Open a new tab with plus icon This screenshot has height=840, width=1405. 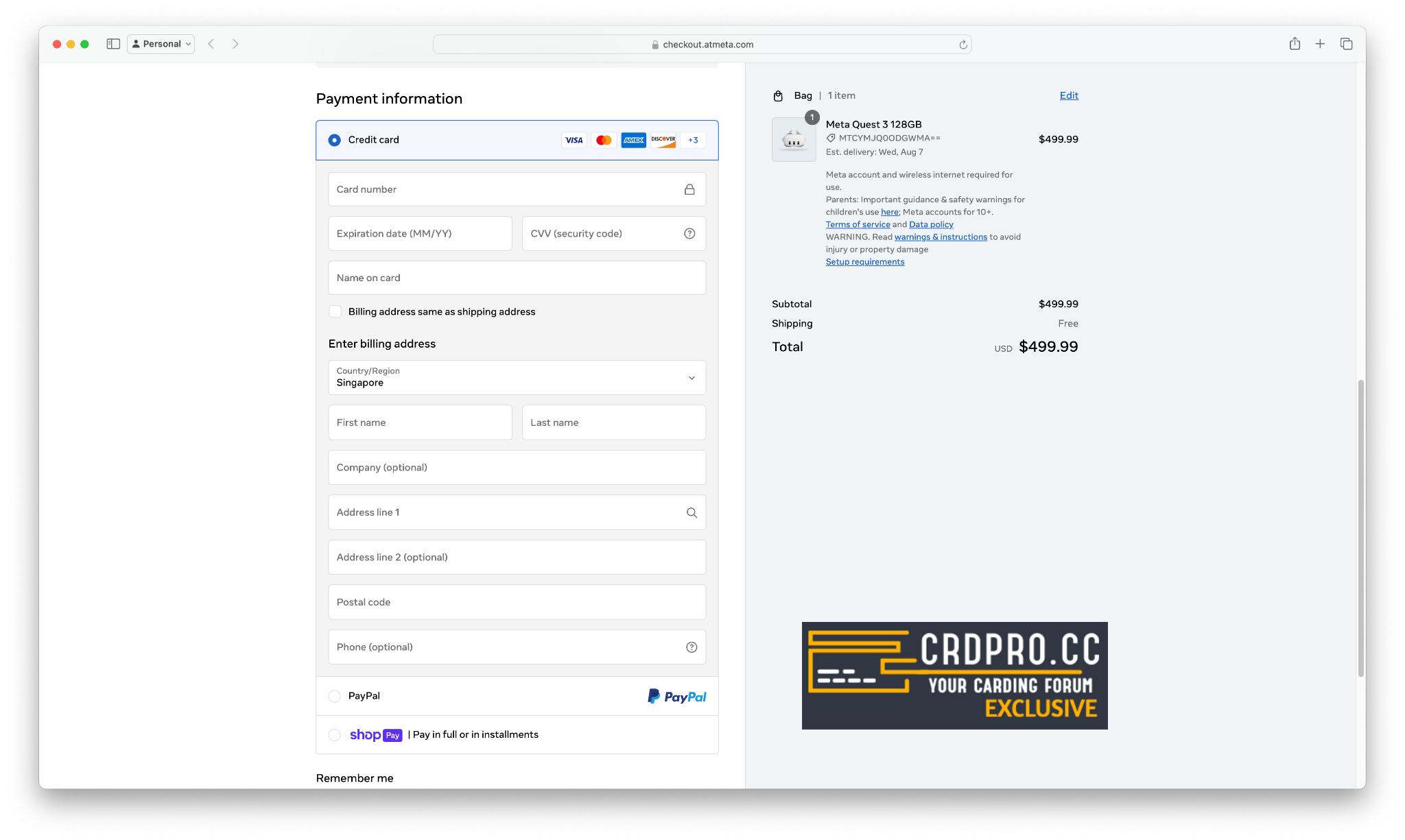pyautogui.click(x=1320, y=44)
